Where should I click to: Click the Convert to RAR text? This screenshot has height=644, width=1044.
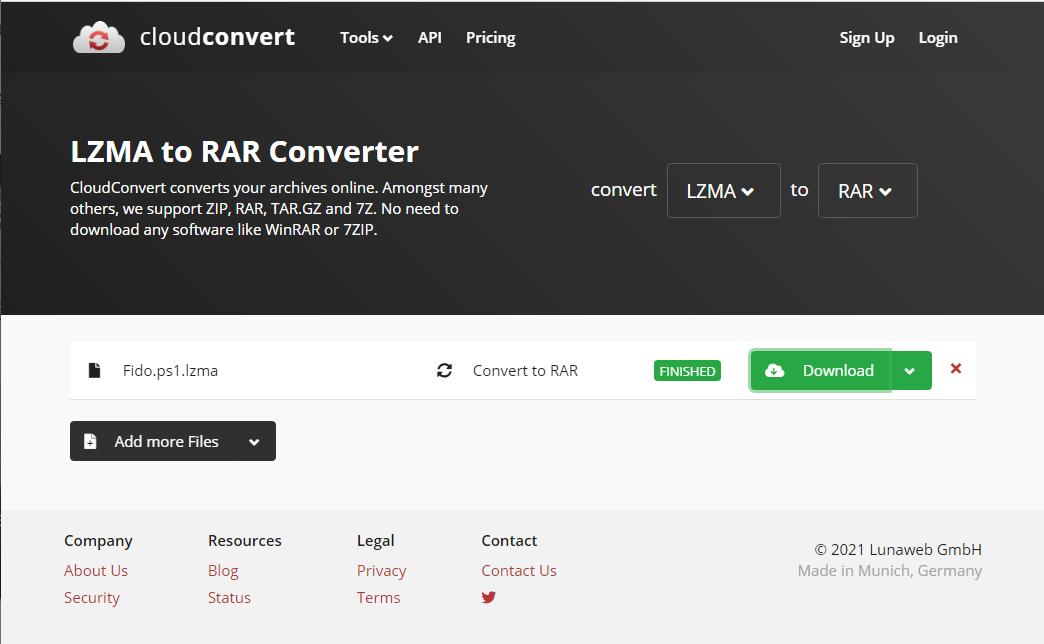click(525, 370)
